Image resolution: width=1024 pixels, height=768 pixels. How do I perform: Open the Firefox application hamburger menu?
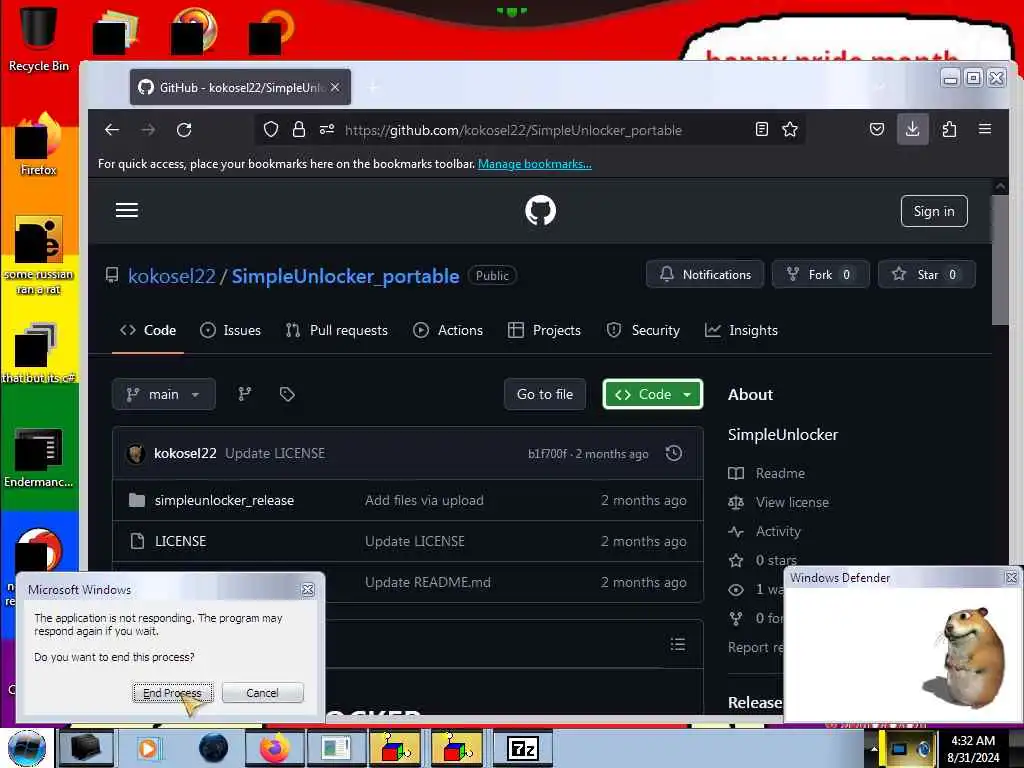click(x=985, y=129)
